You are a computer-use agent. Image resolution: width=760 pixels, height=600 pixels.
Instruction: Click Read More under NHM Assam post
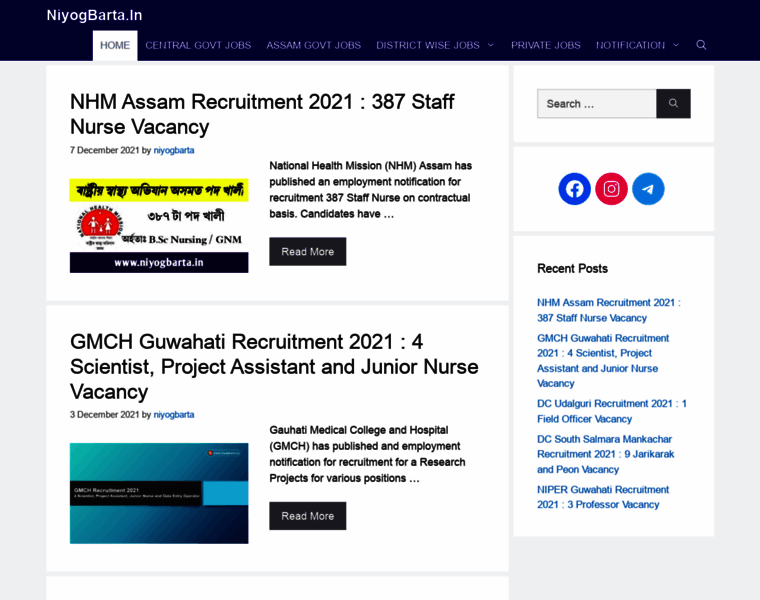tap(308, 252)
